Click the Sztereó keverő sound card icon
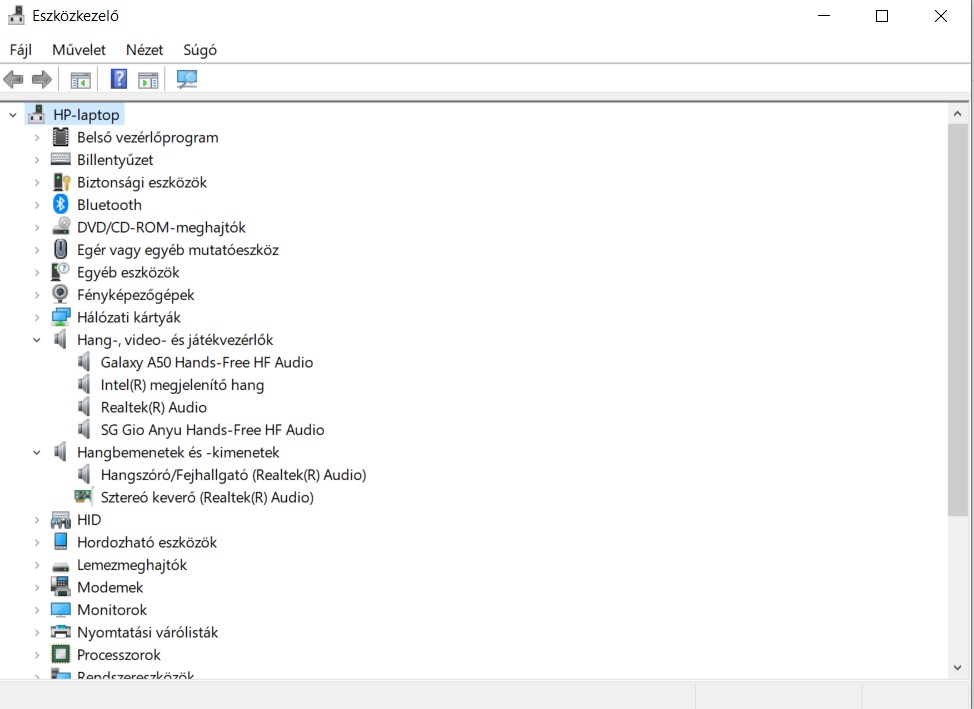The width and height of the screenshot is (974, 709). click(83, 496)
